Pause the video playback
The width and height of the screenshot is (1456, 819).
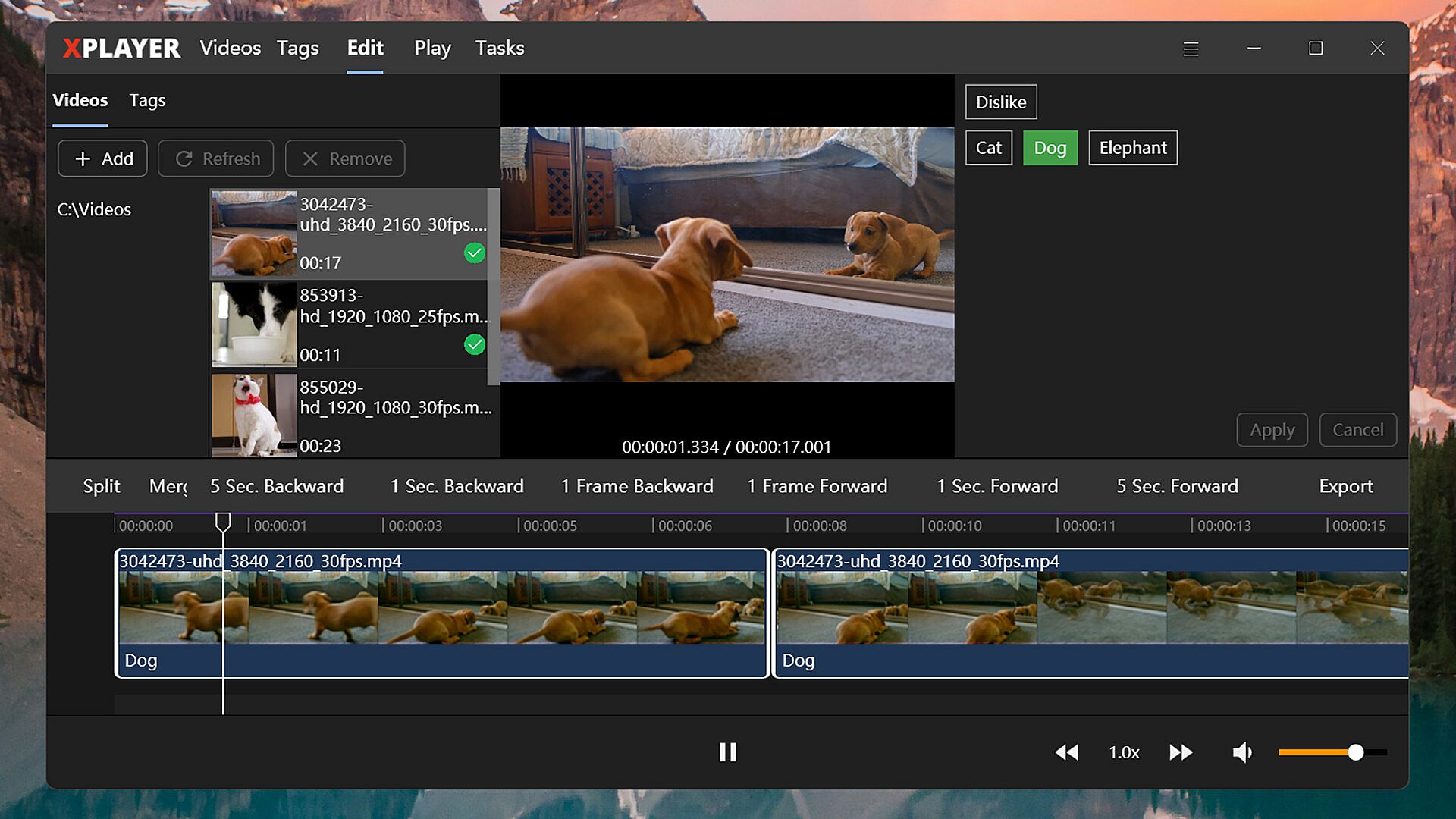727,752
